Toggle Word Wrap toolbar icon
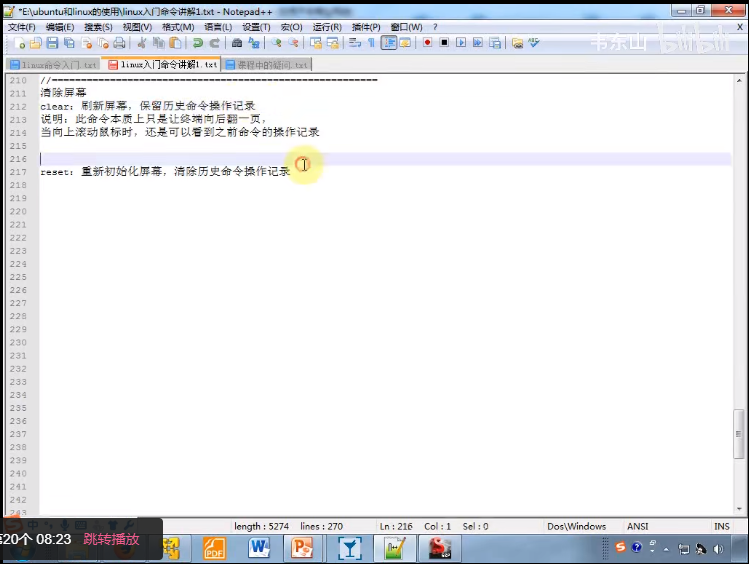749x564 pixels. click(355, 43)
